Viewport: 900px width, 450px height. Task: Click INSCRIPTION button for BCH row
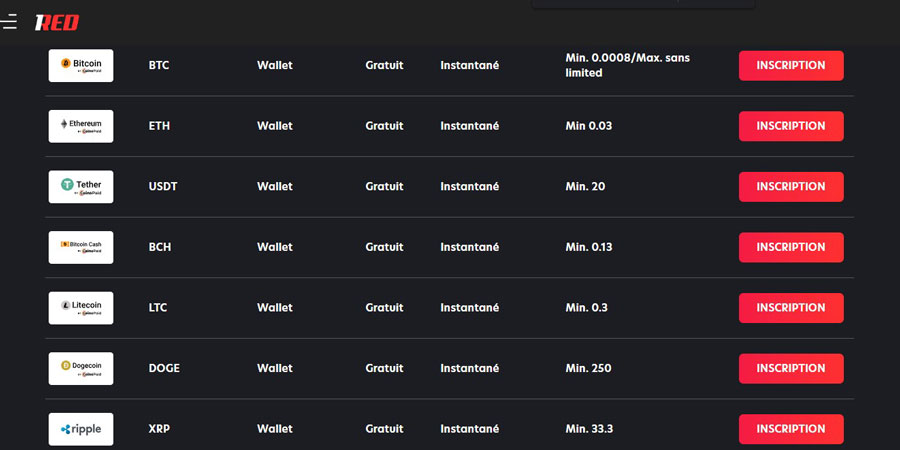[790, 247]
